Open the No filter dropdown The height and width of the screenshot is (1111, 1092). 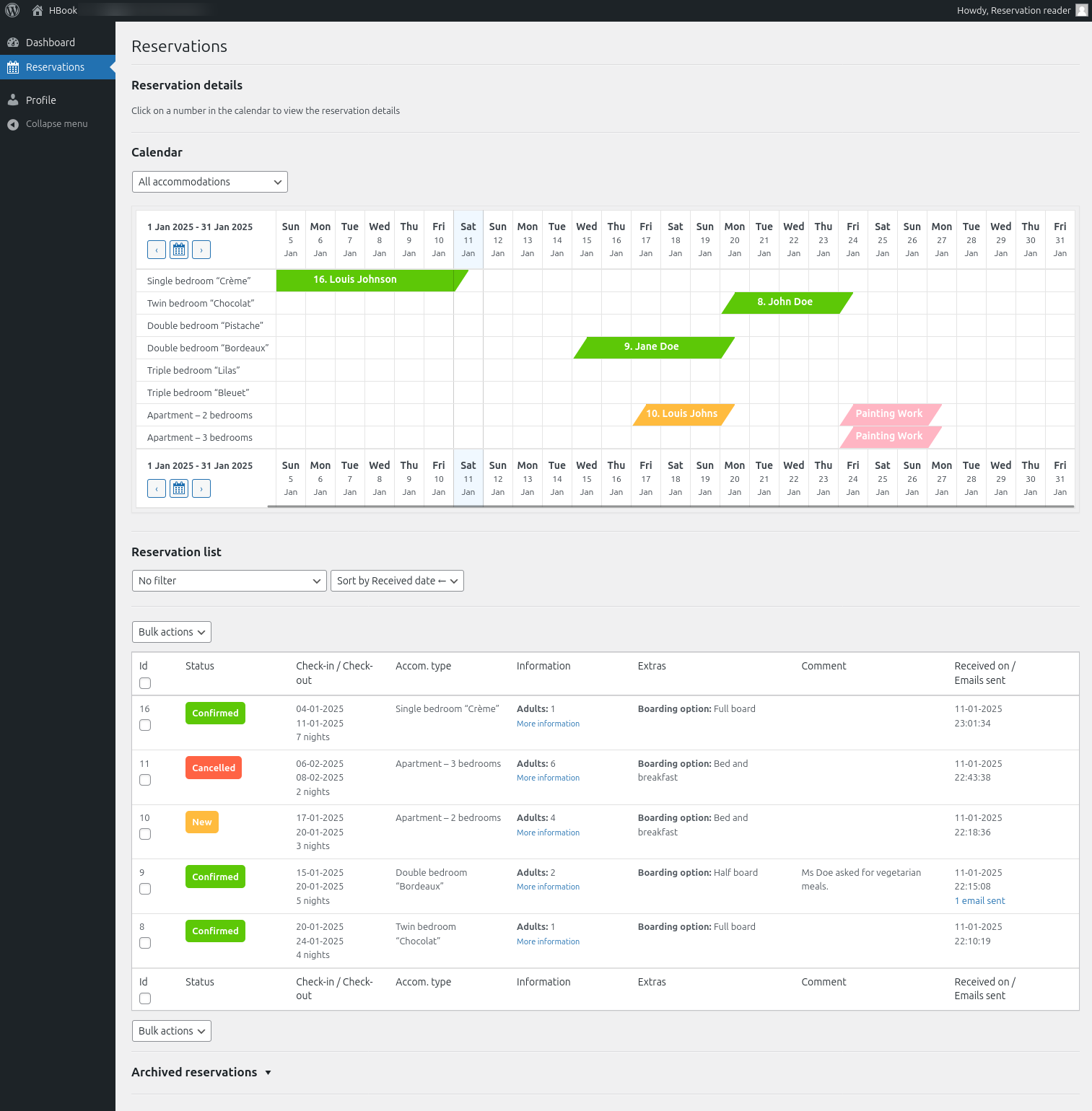(x=229, y=581)
